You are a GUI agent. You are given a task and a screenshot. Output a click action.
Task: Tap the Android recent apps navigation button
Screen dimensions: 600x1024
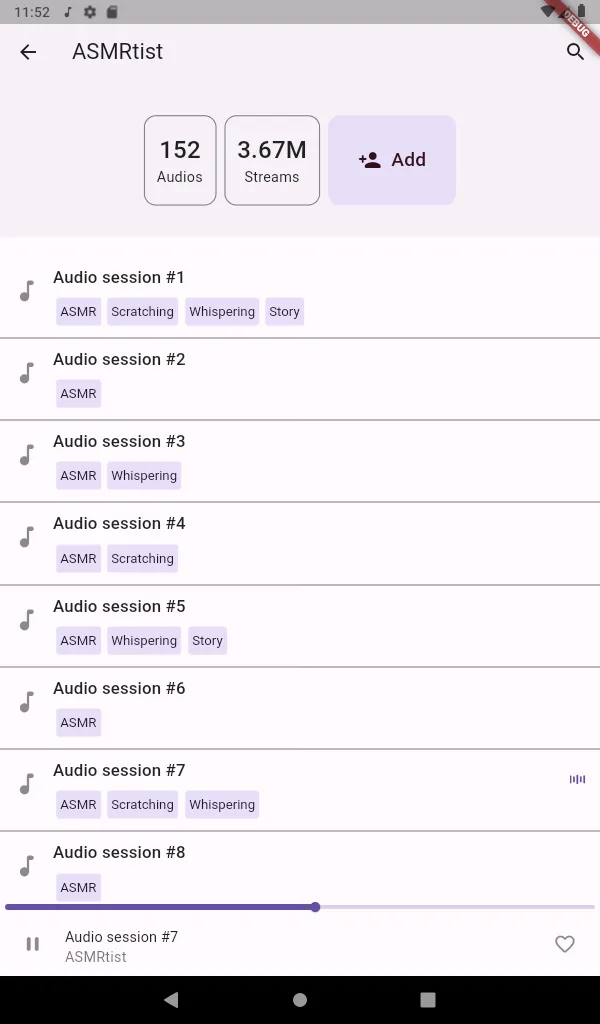click(428, 999)
